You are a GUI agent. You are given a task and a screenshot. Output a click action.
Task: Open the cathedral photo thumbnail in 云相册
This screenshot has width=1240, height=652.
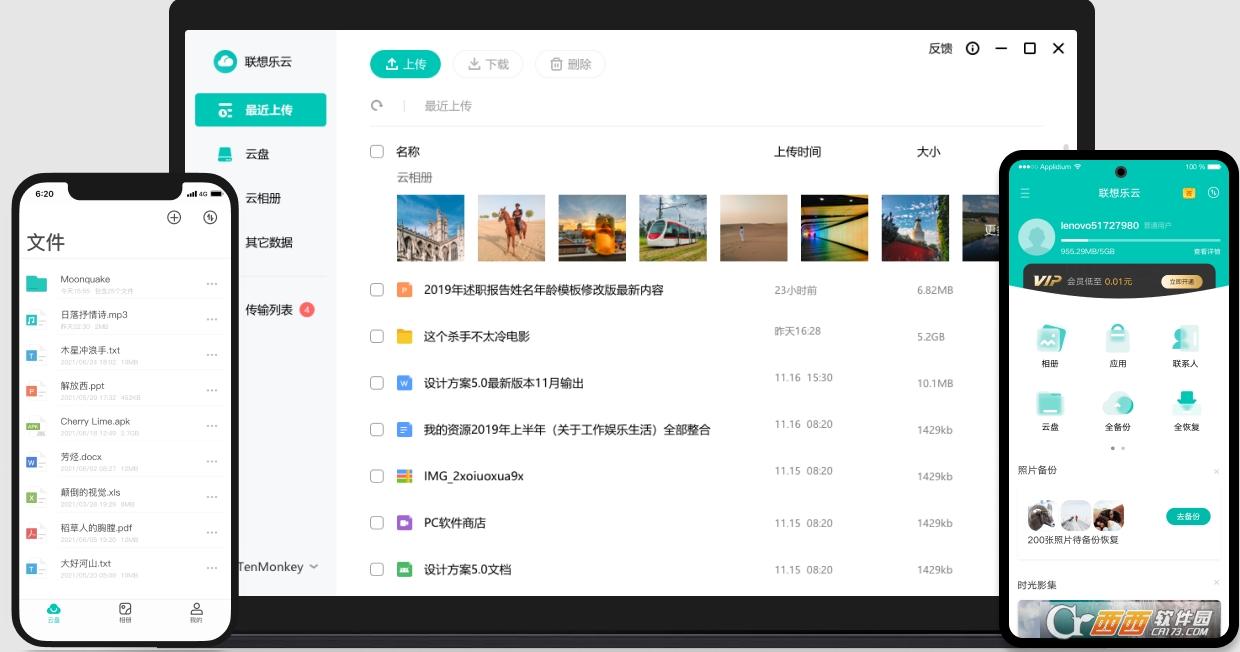point(430,228)
